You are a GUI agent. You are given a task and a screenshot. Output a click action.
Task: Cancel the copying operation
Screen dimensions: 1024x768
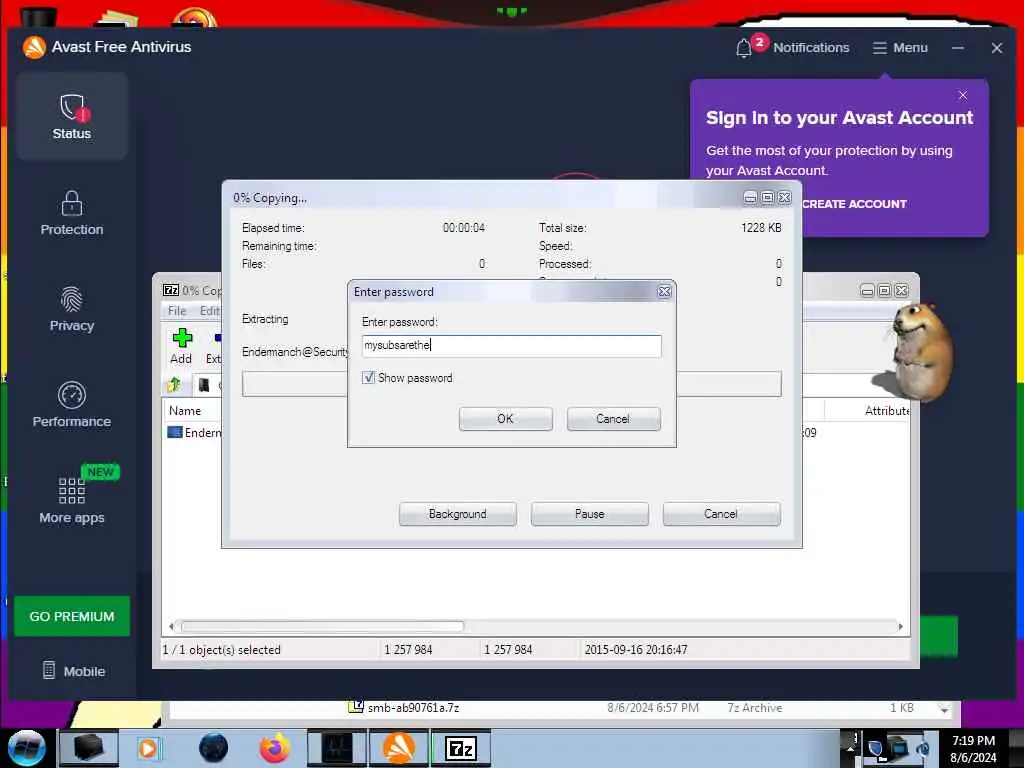click(x=721, y=514)
